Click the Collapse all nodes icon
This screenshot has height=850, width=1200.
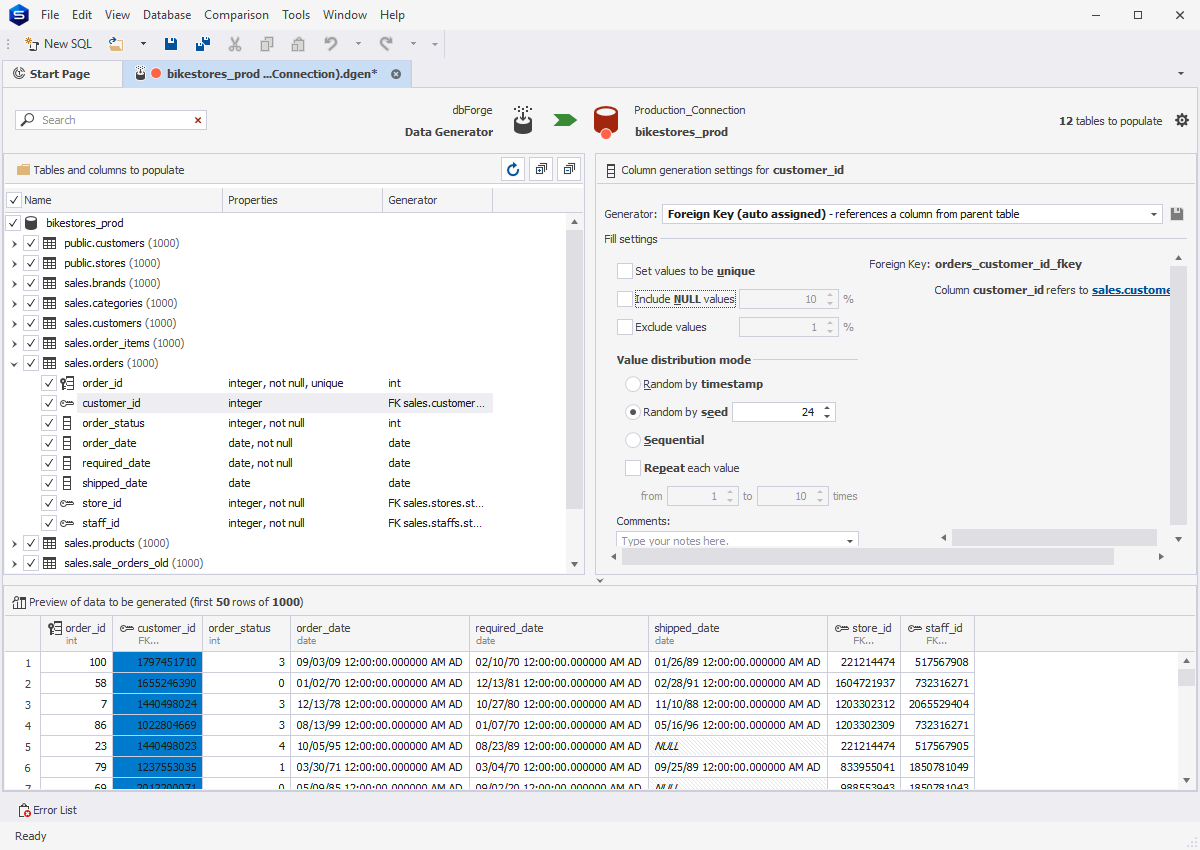click(x=569, y=170)
